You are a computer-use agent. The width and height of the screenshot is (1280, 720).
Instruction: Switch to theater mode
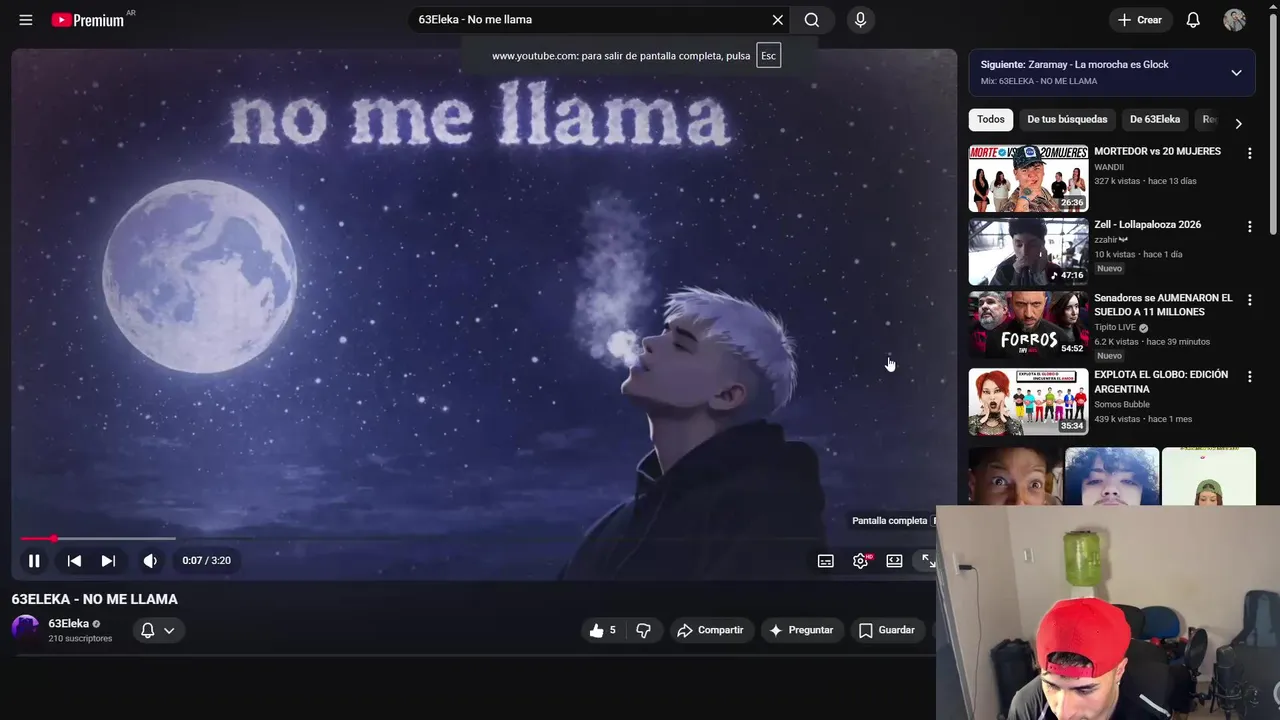point(894,561)
